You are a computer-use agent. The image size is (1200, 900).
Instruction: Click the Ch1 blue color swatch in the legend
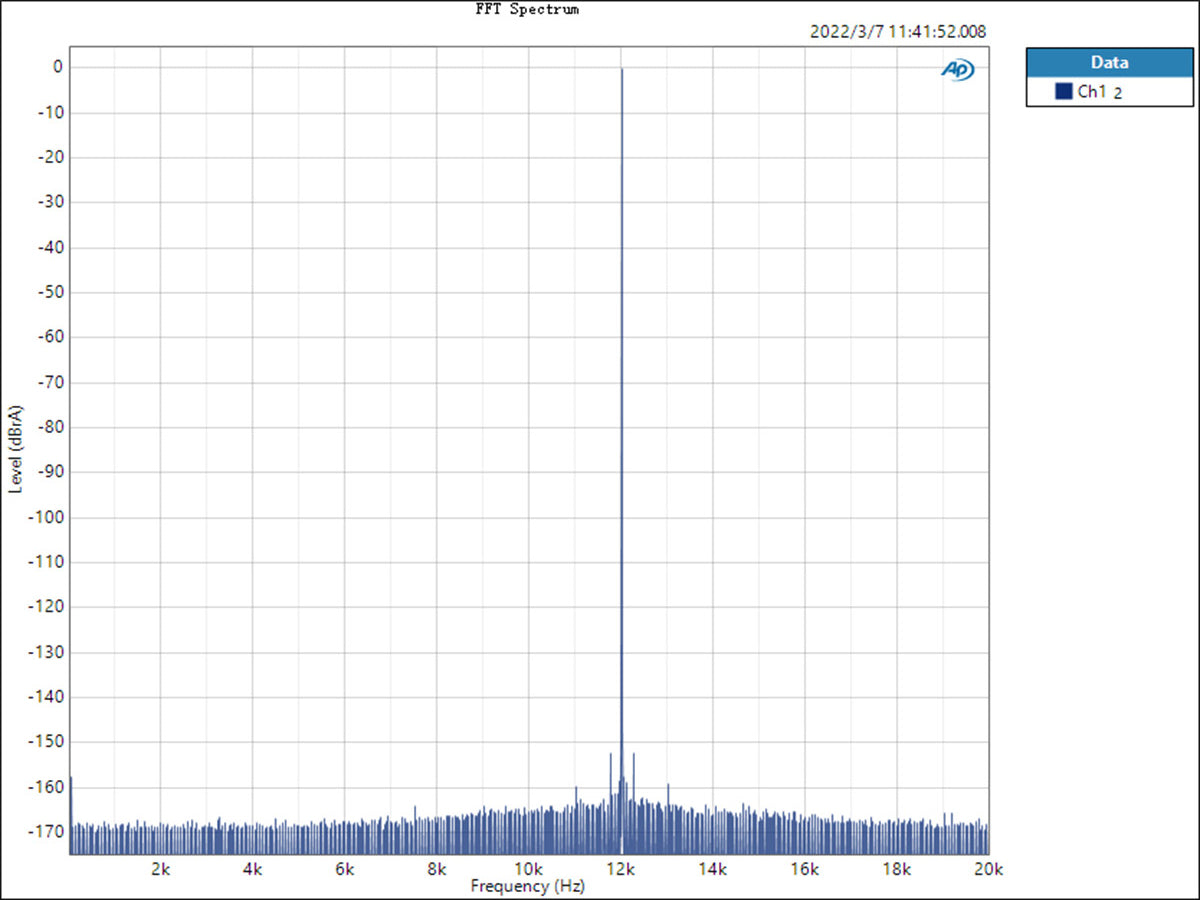pos(1063,92)
